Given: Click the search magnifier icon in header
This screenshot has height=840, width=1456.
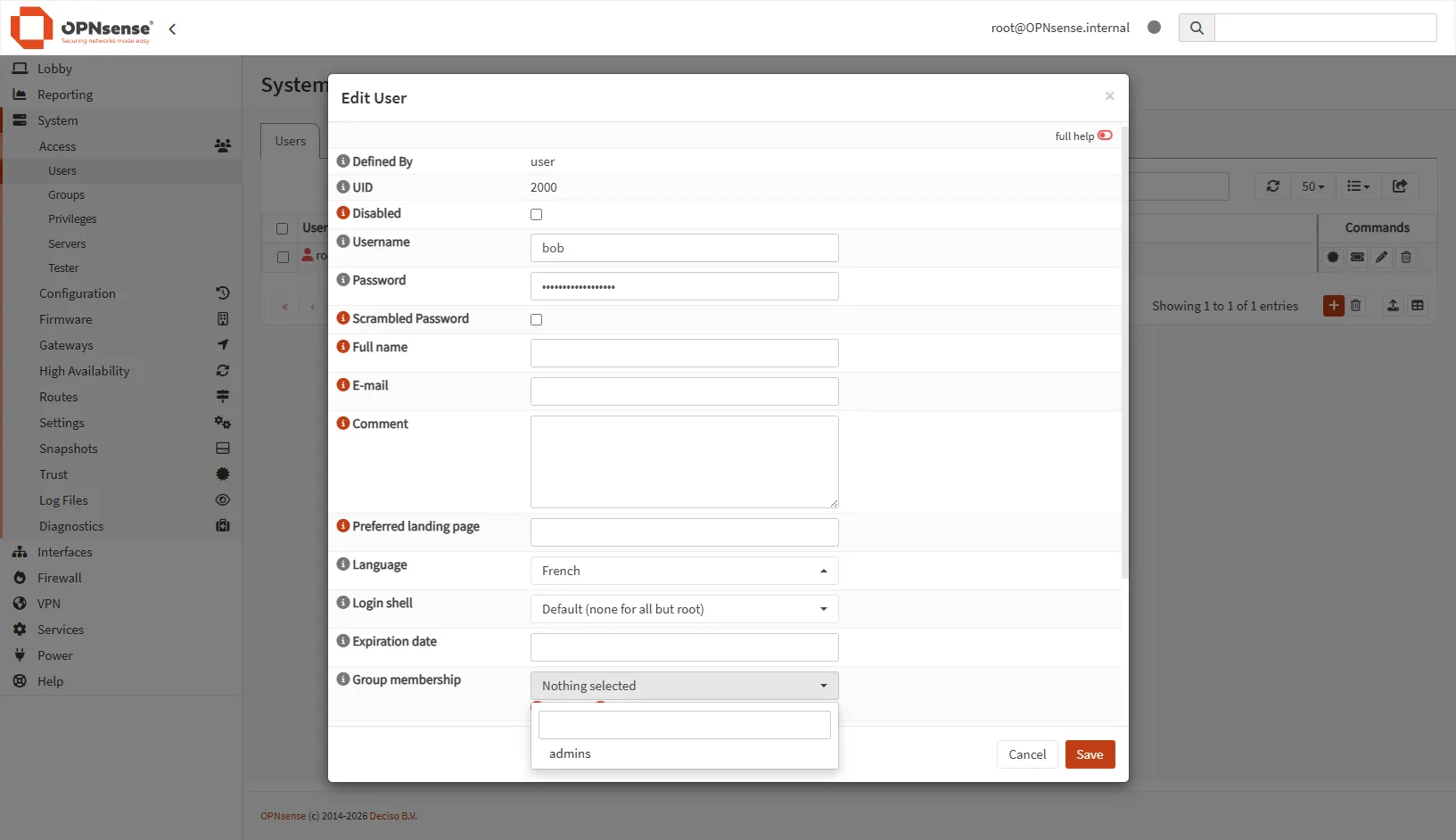Looking at the screenshot, I should click(1197, 28).
